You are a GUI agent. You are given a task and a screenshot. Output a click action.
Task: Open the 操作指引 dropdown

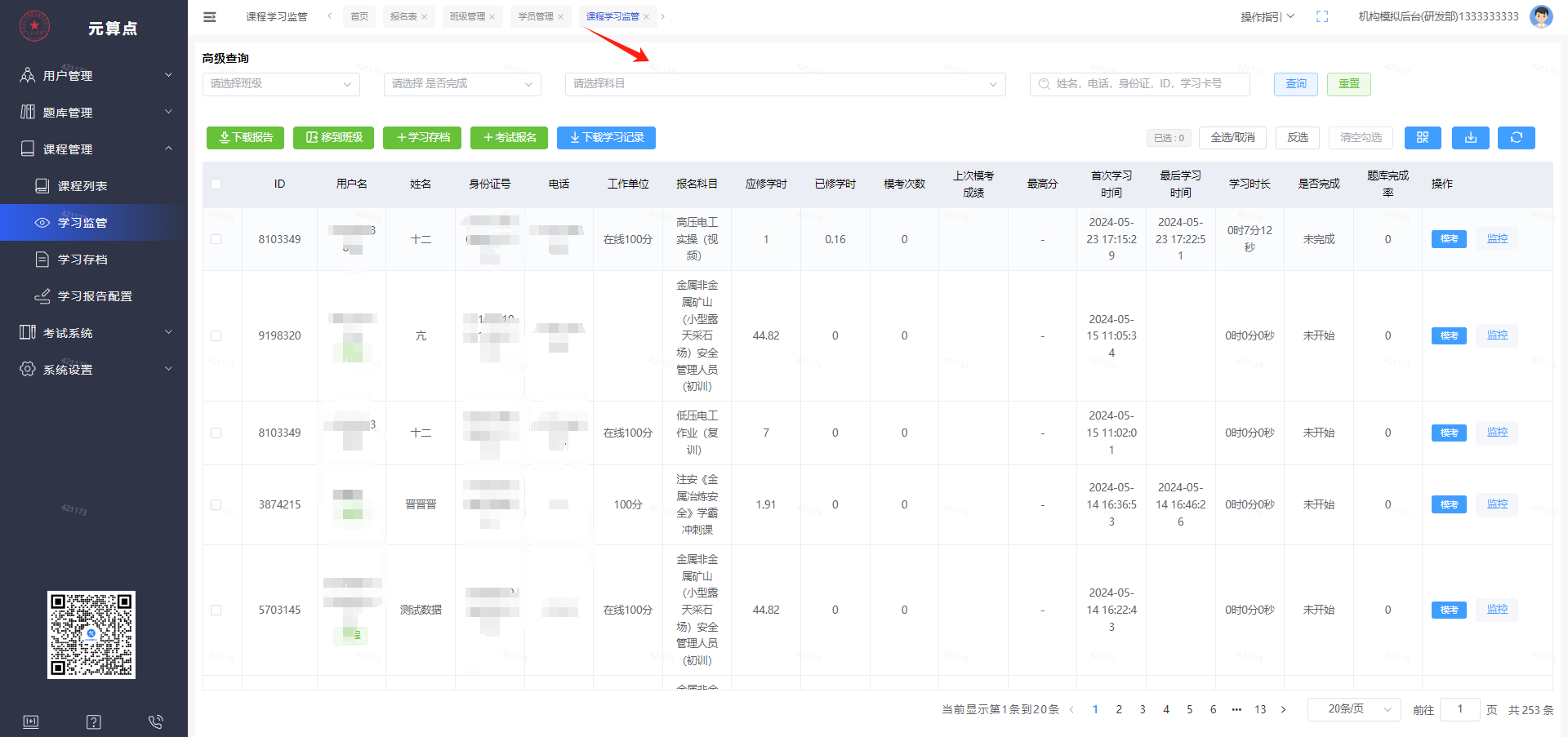pos(1267,17)
